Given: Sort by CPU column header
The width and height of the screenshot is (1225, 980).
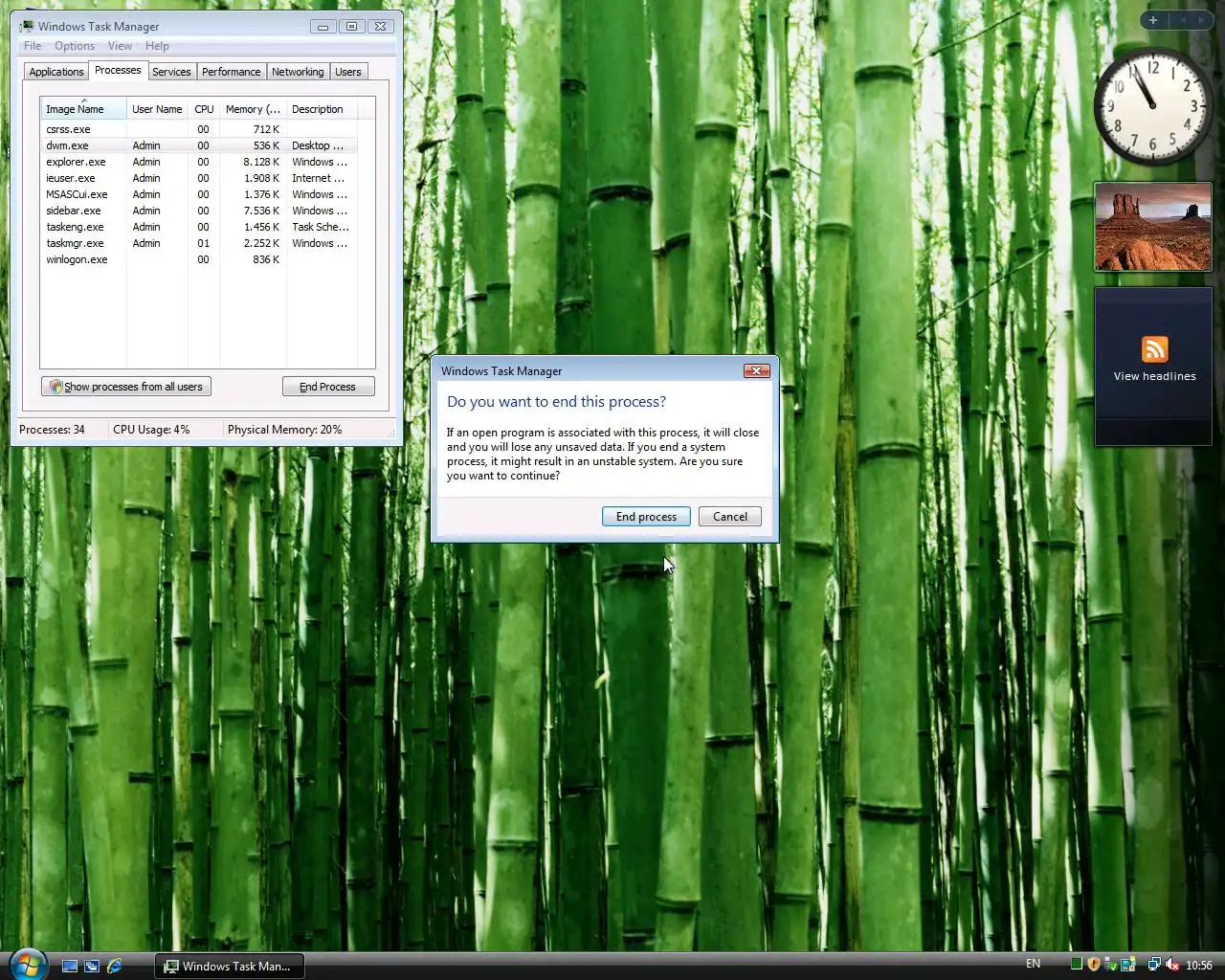Looking at the screenshot, I should tap(204, 109).
